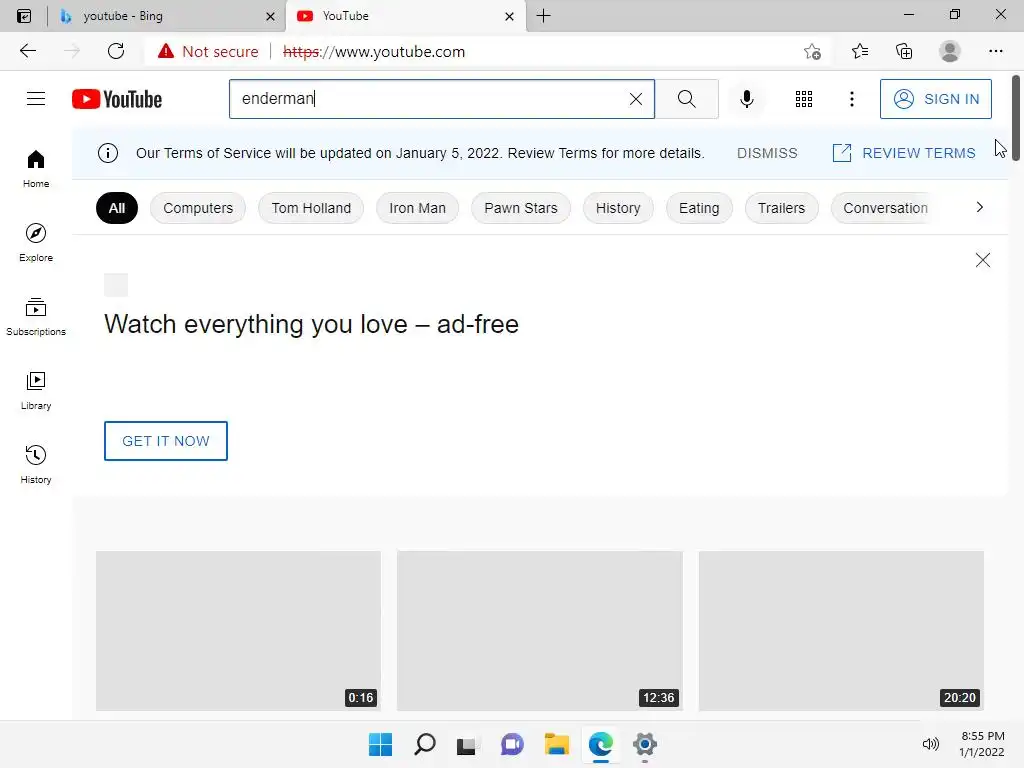Open History in the sidebar
The width and height of the screenshot is (1024, 768).
click(36, 464)
